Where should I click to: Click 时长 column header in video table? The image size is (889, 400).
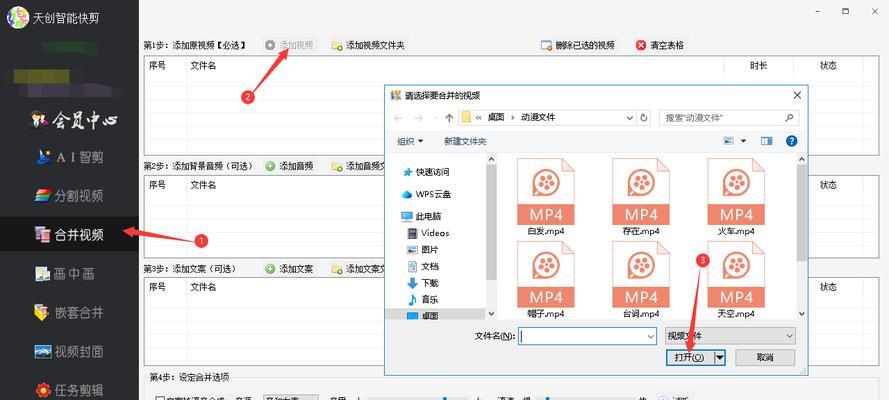[758, 66]
